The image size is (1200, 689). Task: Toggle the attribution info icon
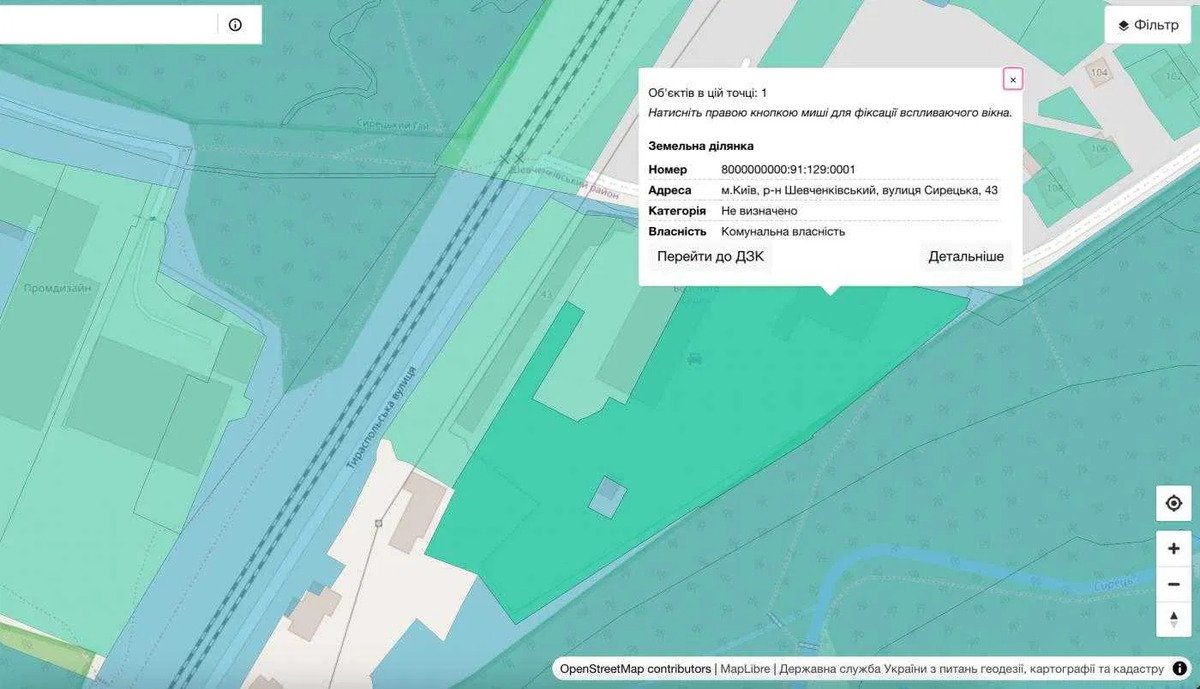pyautogui.click(x=1180, y=668)
